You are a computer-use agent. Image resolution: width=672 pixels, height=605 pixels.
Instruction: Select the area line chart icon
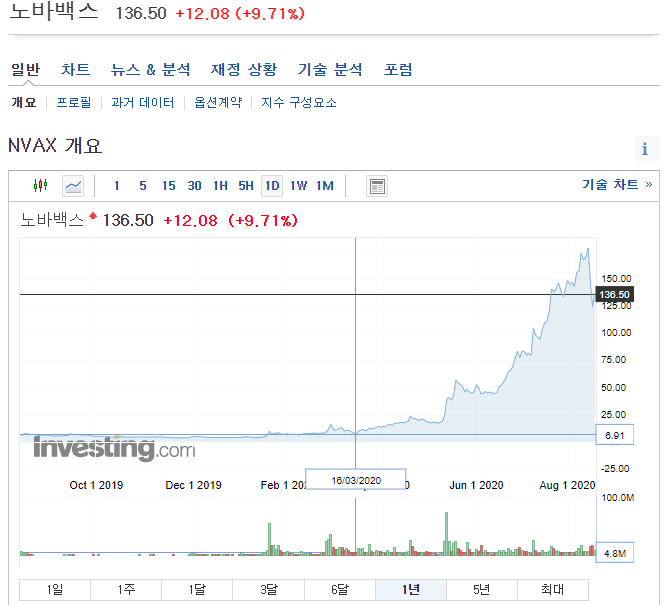coord(73,186)
